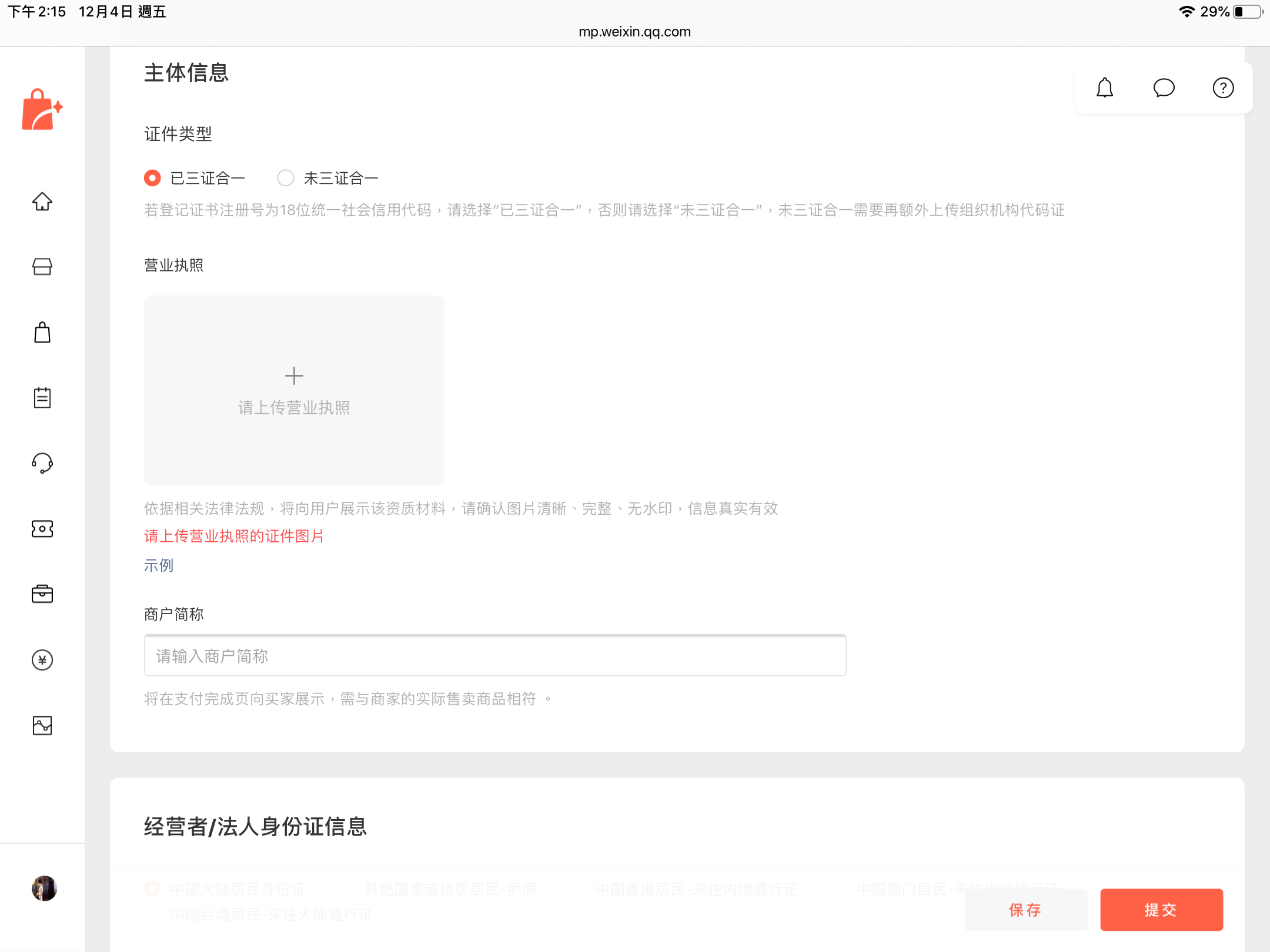The image size is (1270, 952).
Task: Open the briefcase services icon
Action: [x=42, y=594]
